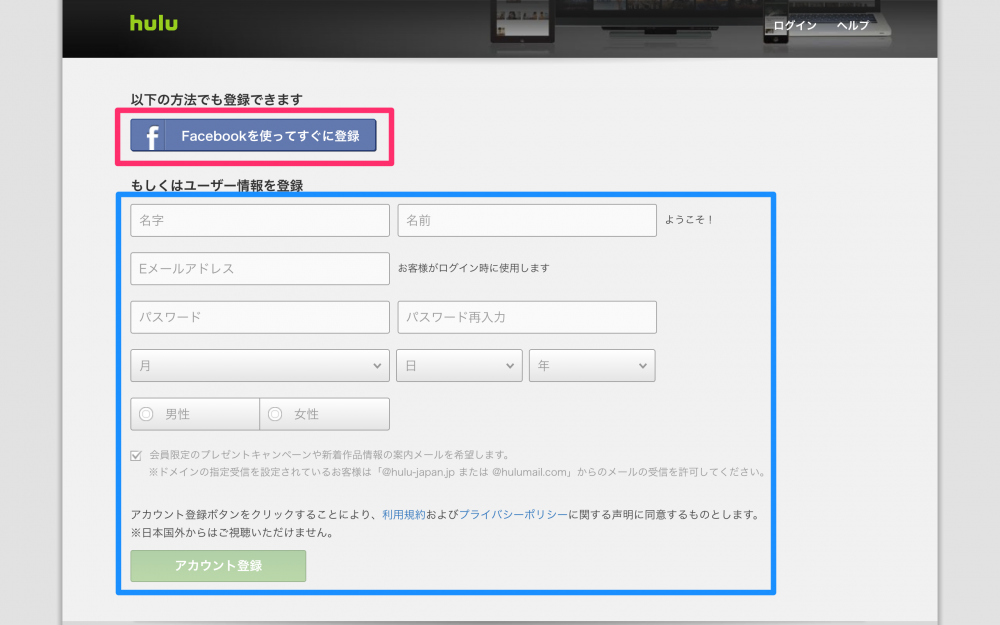Click heading 以下の方法でも登録できます
Screen dimensions: 1000x625
[x=217, y=99]
